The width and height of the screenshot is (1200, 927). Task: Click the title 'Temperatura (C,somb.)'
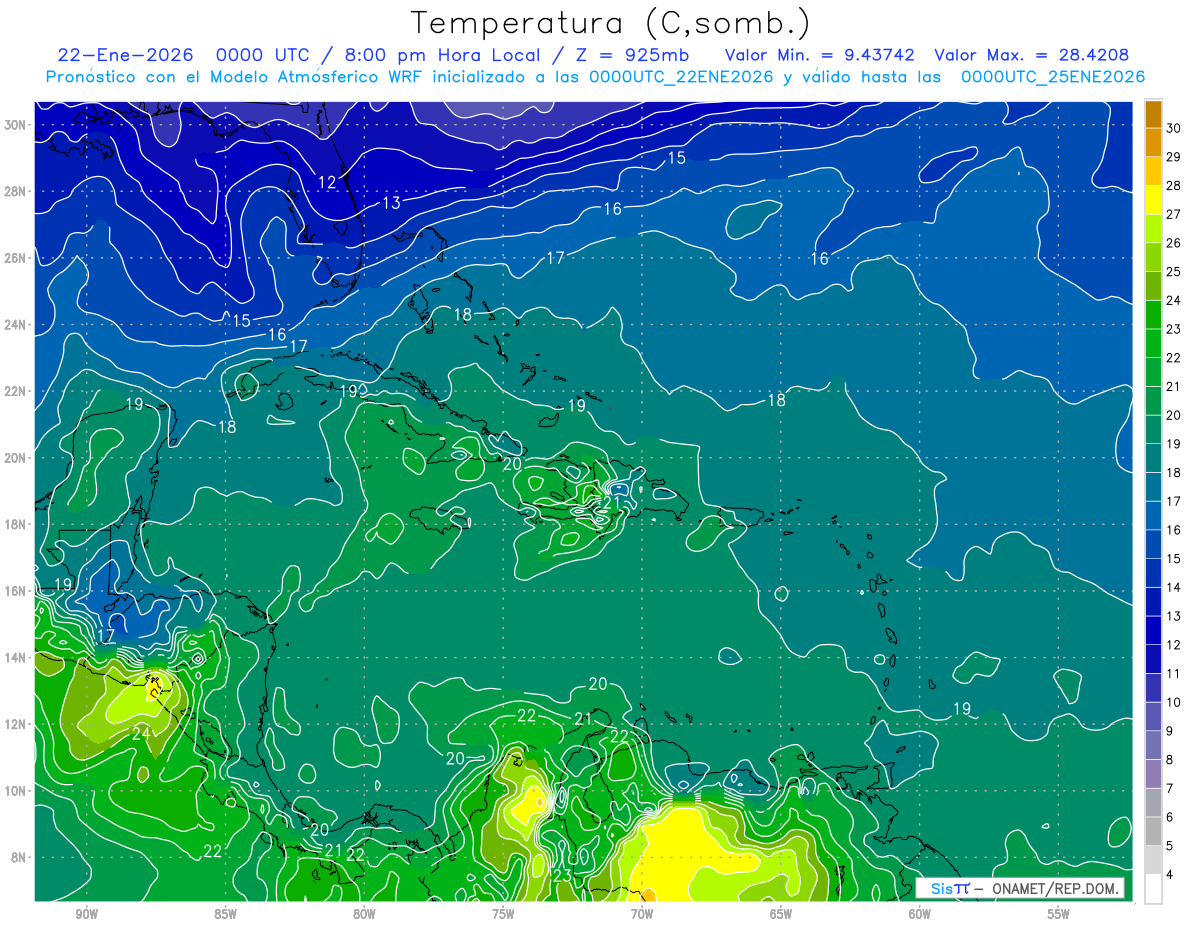(611, 23)
